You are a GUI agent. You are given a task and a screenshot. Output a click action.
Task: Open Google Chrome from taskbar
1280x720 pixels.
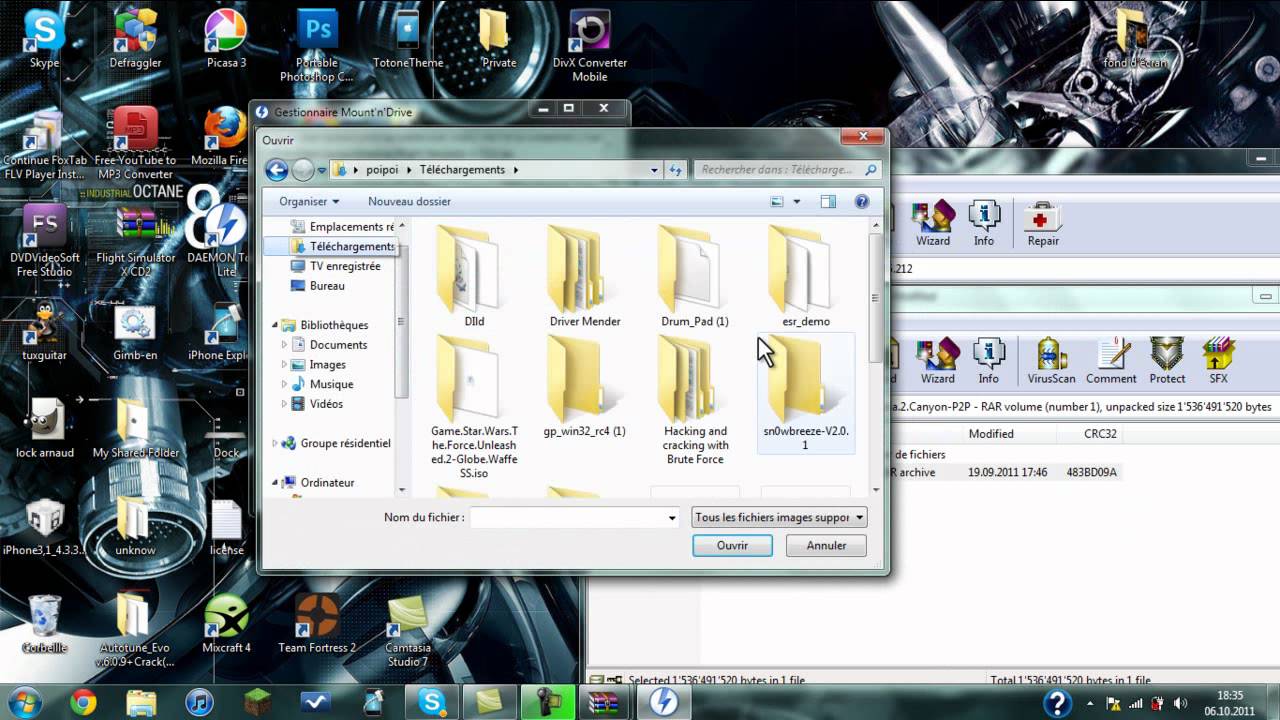pyautogui.click(x=83, y=702)
